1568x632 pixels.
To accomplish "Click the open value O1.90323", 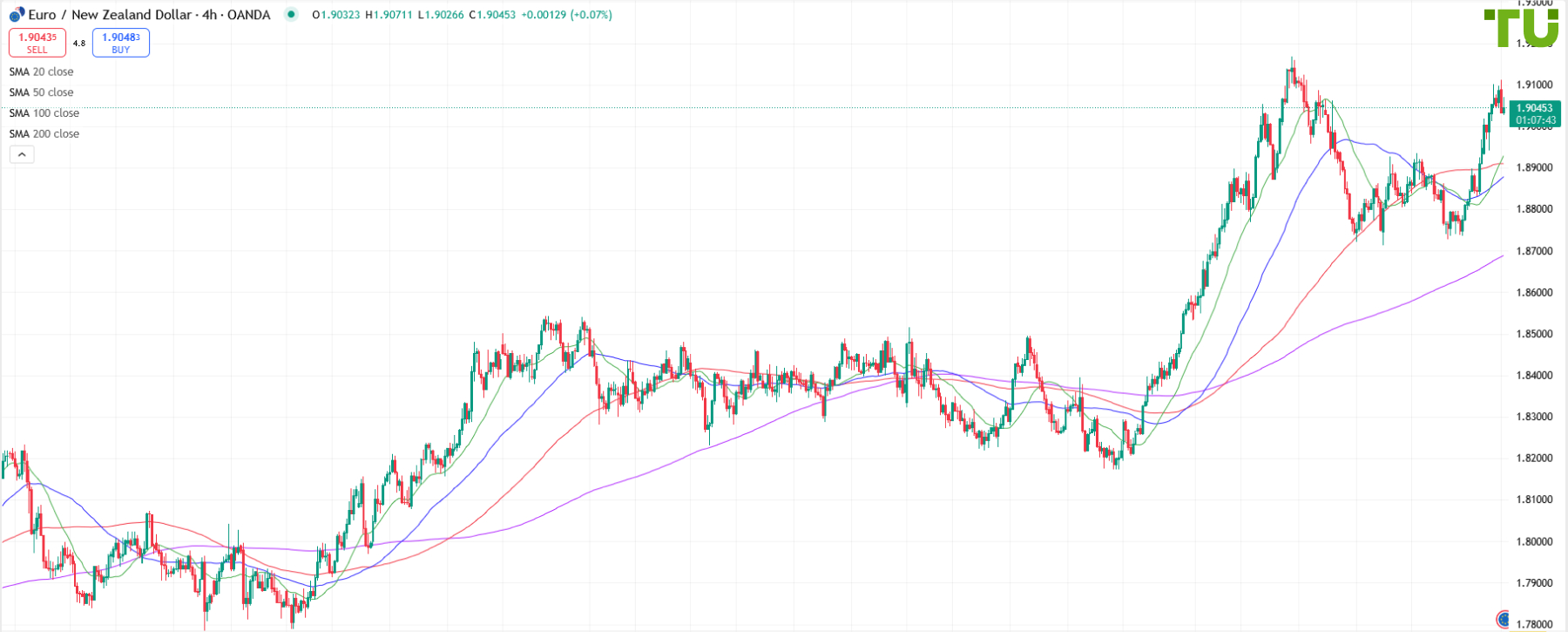I will click(x=336, y=15).
